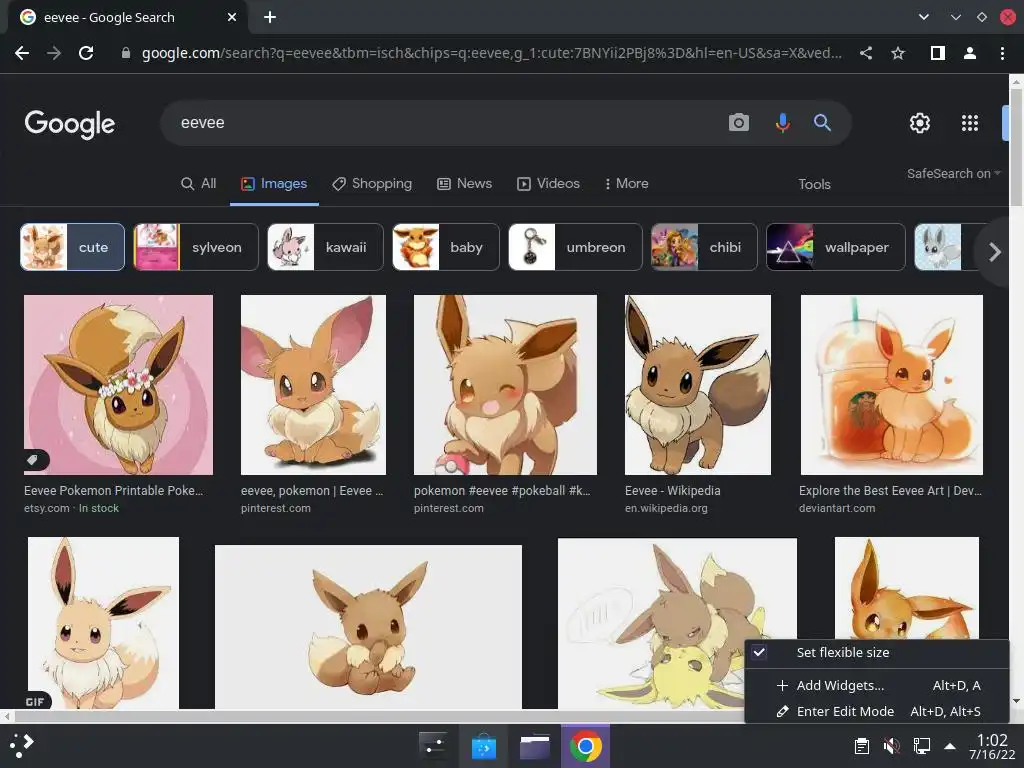Go back to the previous page
This screenshot has height=768, width=1024.
tap(22, 53)
